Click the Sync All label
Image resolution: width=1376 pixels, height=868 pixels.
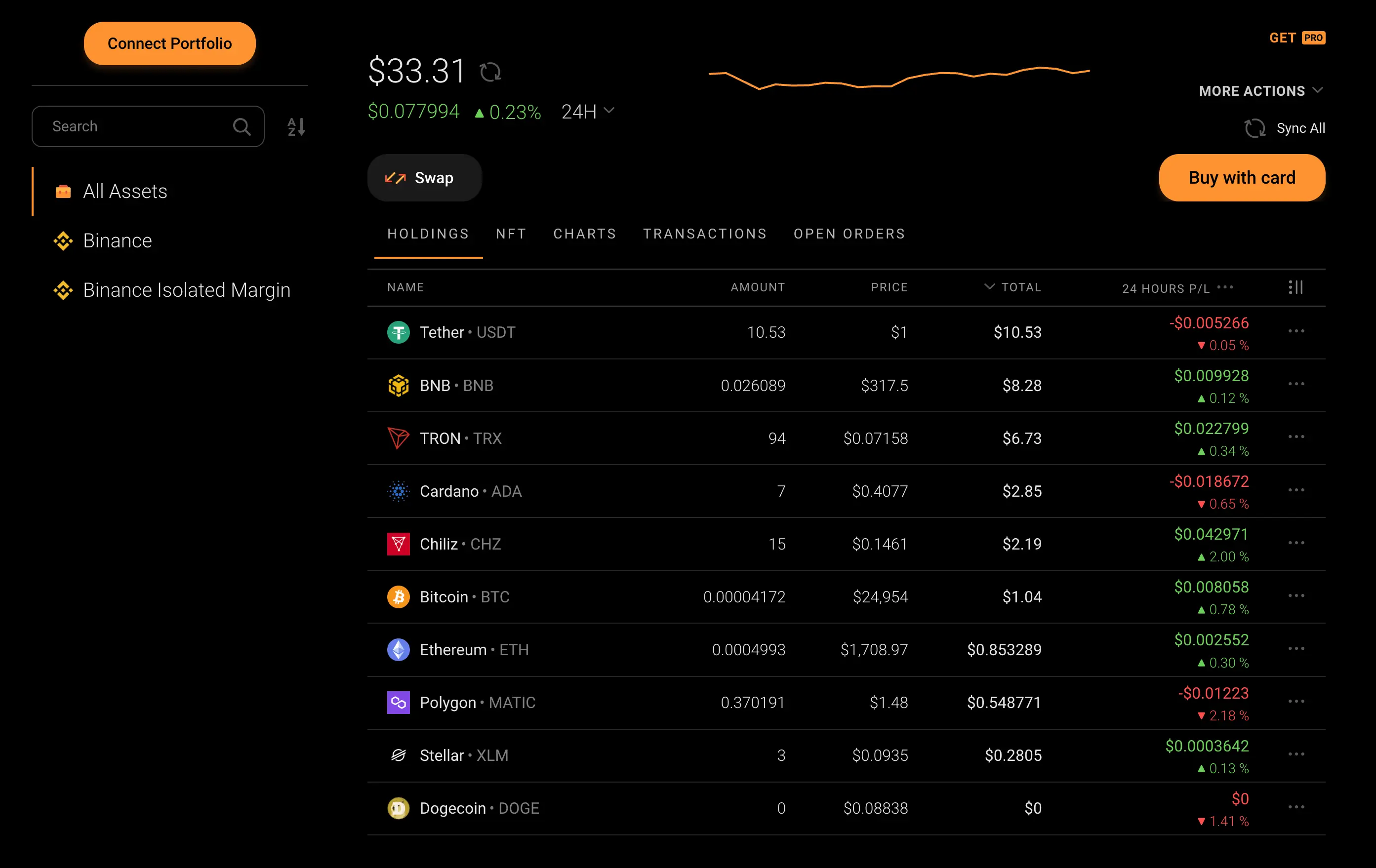(x=1300, y=128)
